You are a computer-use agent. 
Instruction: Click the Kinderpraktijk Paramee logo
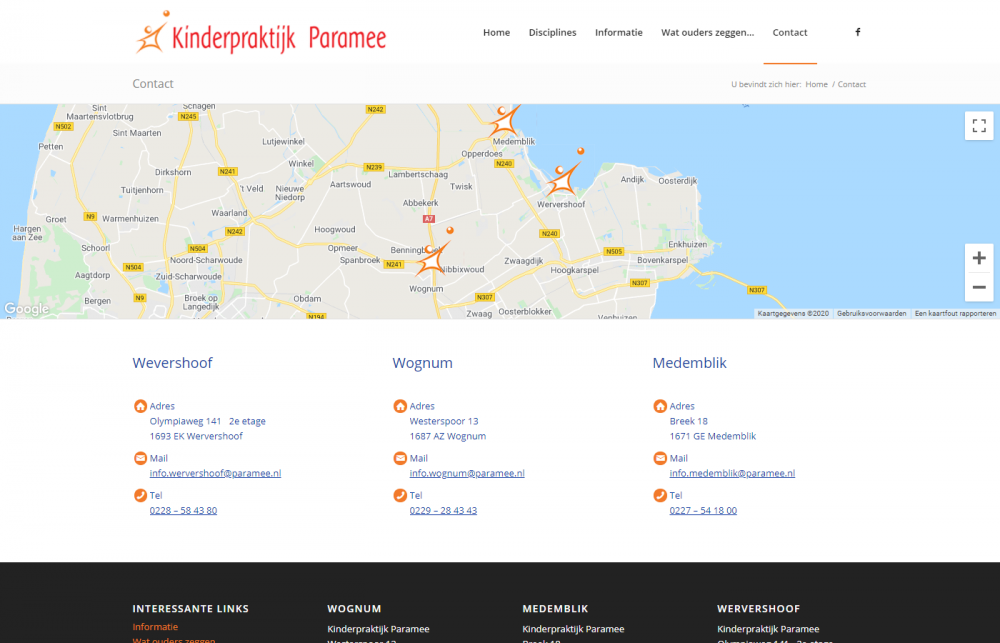click(261, 32)
